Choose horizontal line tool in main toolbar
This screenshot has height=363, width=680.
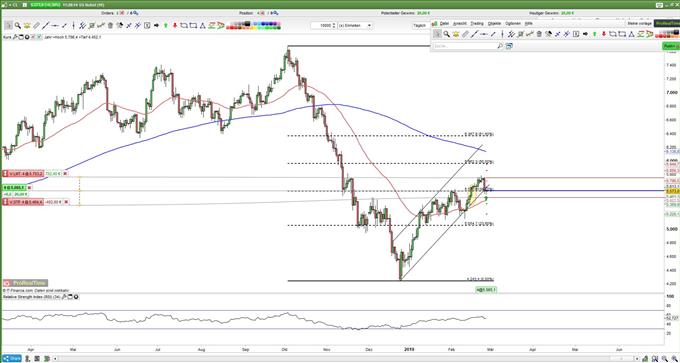pyautogui.click(x=55, y=25)
